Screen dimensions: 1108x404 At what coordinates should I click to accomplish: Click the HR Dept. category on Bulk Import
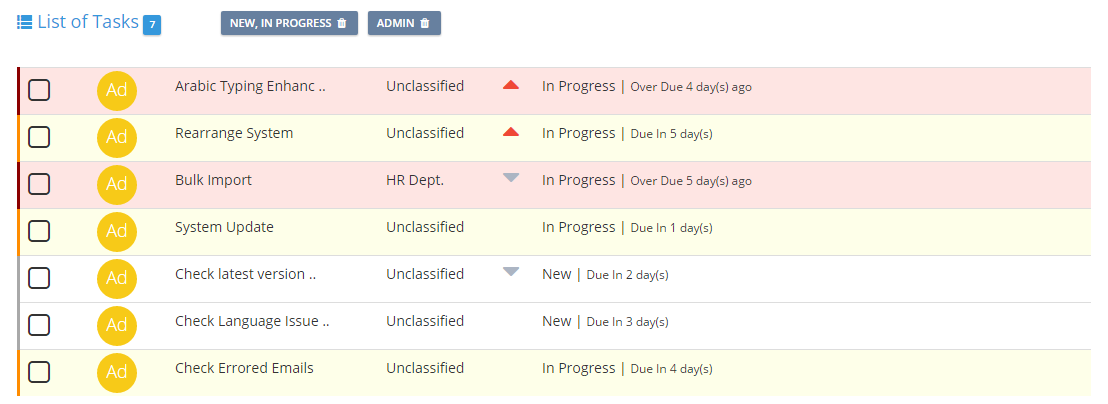[x=415, y=180]
